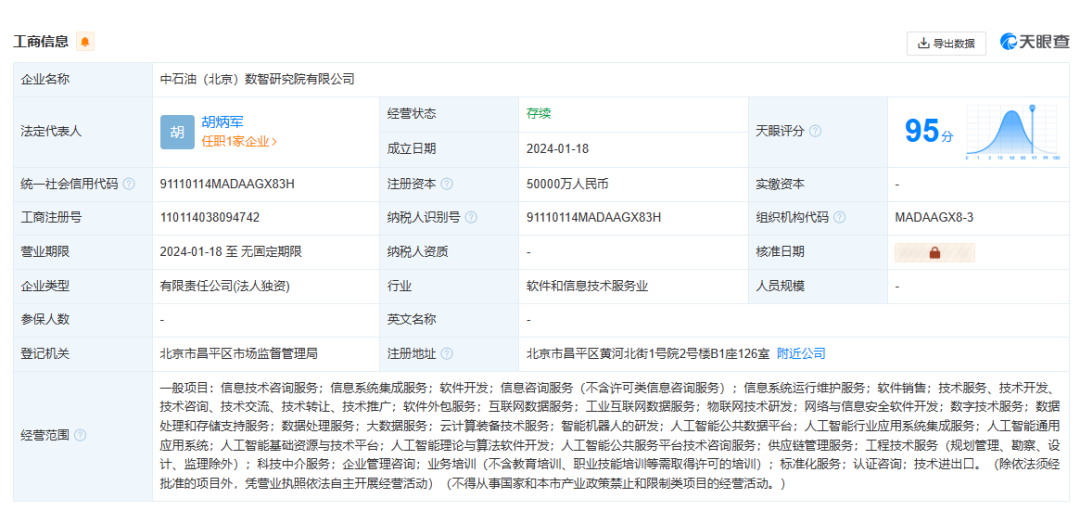Screen dimensions: 1080x511
Task: Click the establishment date 2024-01-18
Action: 558,148
